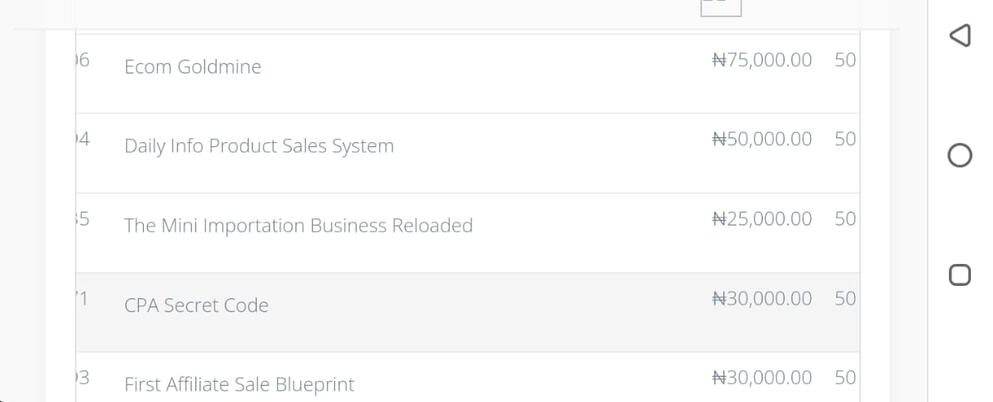The height and width of the screenshot is (402, 993).
Task: Click commission value in Mini Importation row
Action: coord(845,219)
